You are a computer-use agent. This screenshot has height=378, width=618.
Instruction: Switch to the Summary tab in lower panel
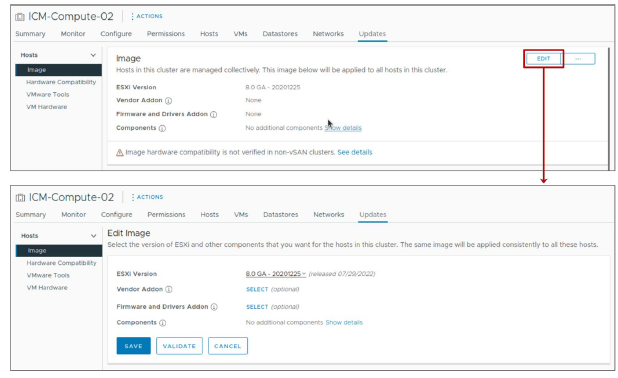point(31,215)
